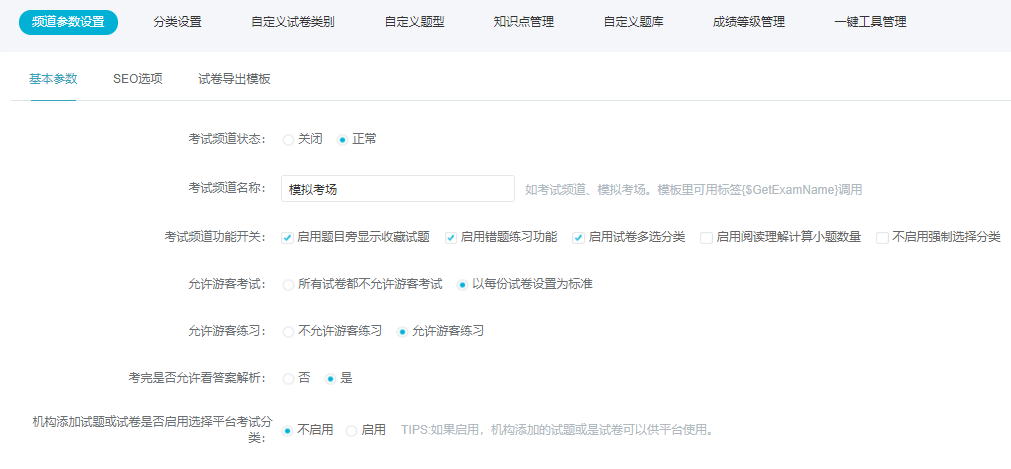Image resolution: width=1011 pixels, height=469 pixels.
Task: Go to 知识点管理 tab
Action: (523, 21)
